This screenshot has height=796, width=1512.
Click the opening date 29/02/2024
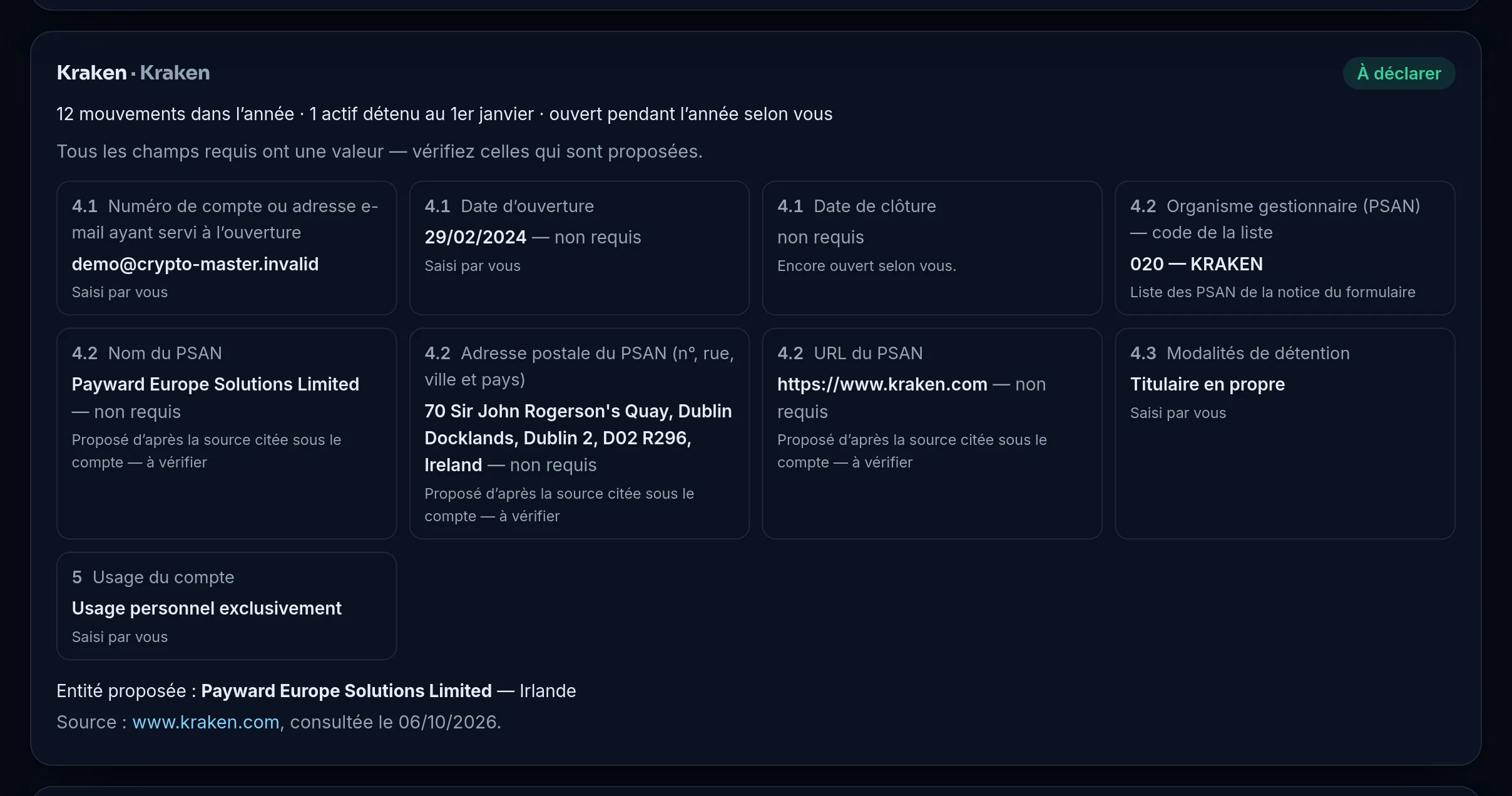476,237
